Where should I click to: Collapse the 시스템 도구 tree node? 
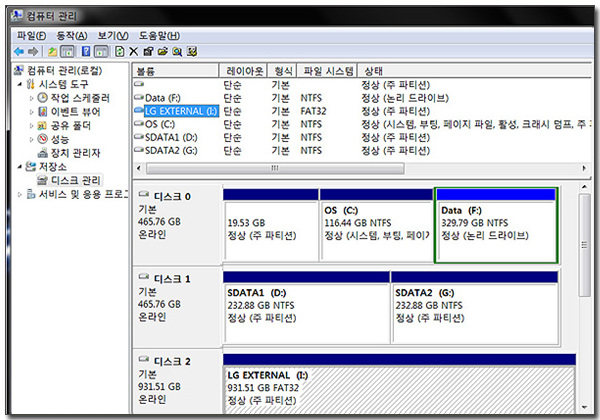coord(20,84)
